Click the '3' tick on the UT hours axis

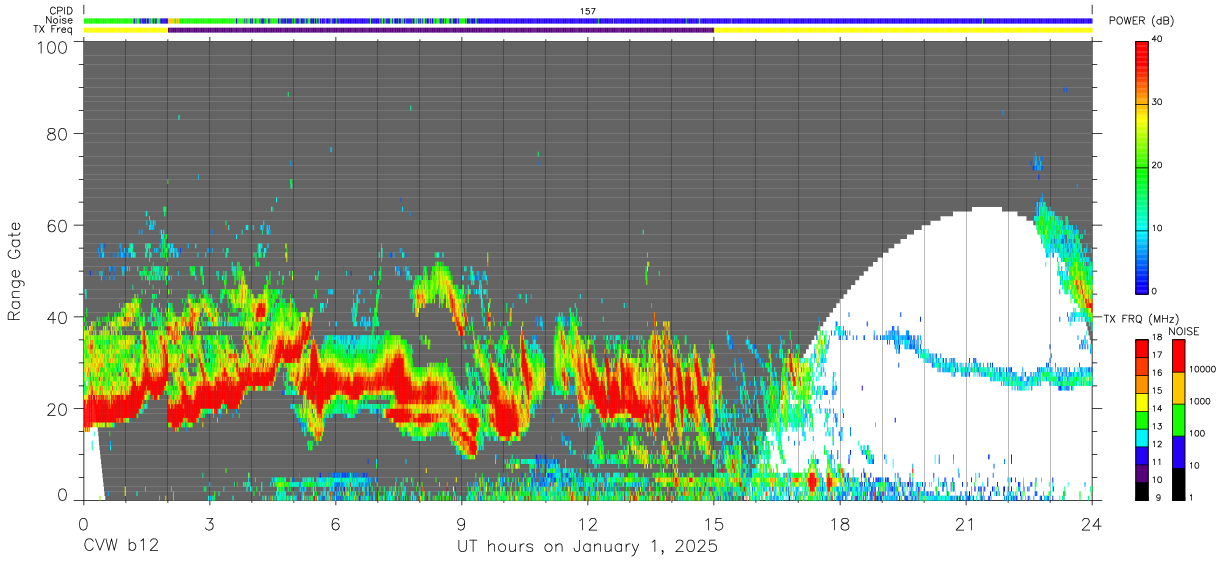210,524
